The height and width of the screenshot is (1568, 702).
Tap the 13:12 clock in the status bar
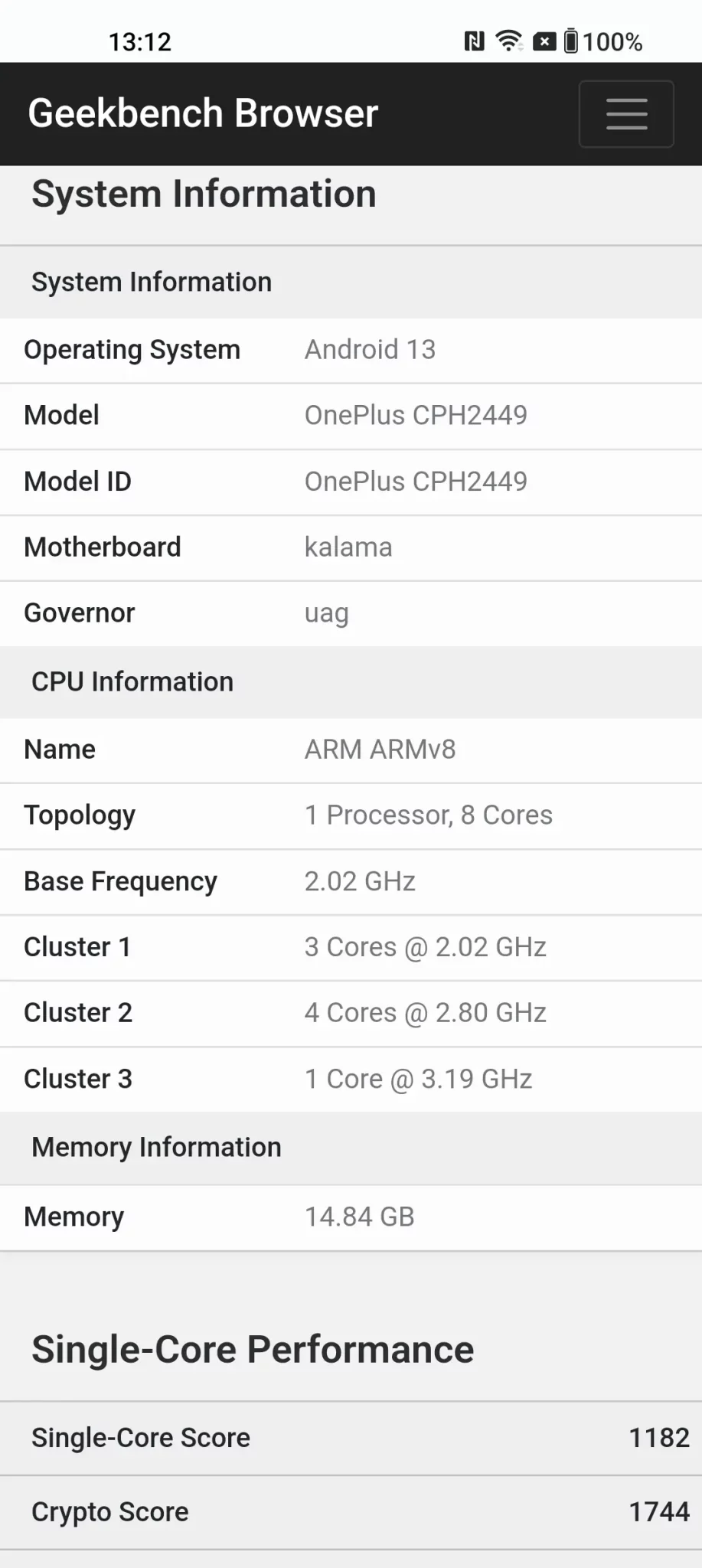[x=139, y=41]
